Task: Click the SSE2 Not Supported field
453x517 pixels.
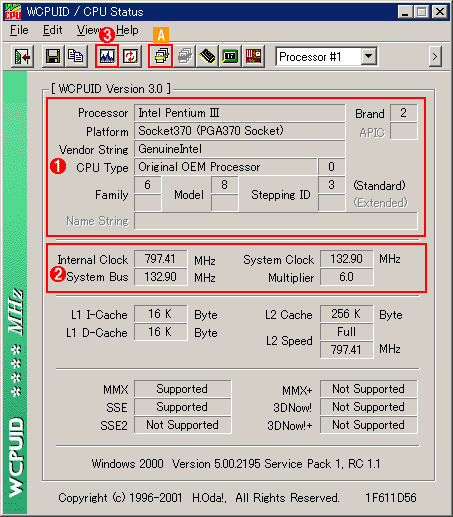Action: 183,425
